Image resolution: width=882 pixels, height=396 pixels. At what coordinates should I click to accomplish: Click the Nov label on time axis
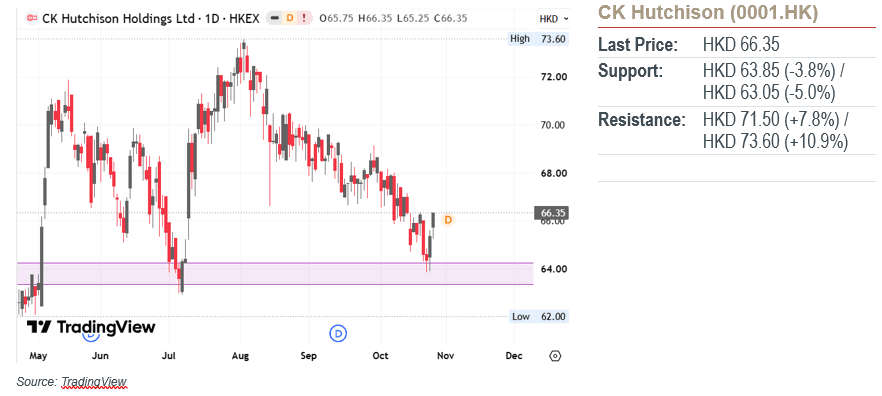[446, 356]
